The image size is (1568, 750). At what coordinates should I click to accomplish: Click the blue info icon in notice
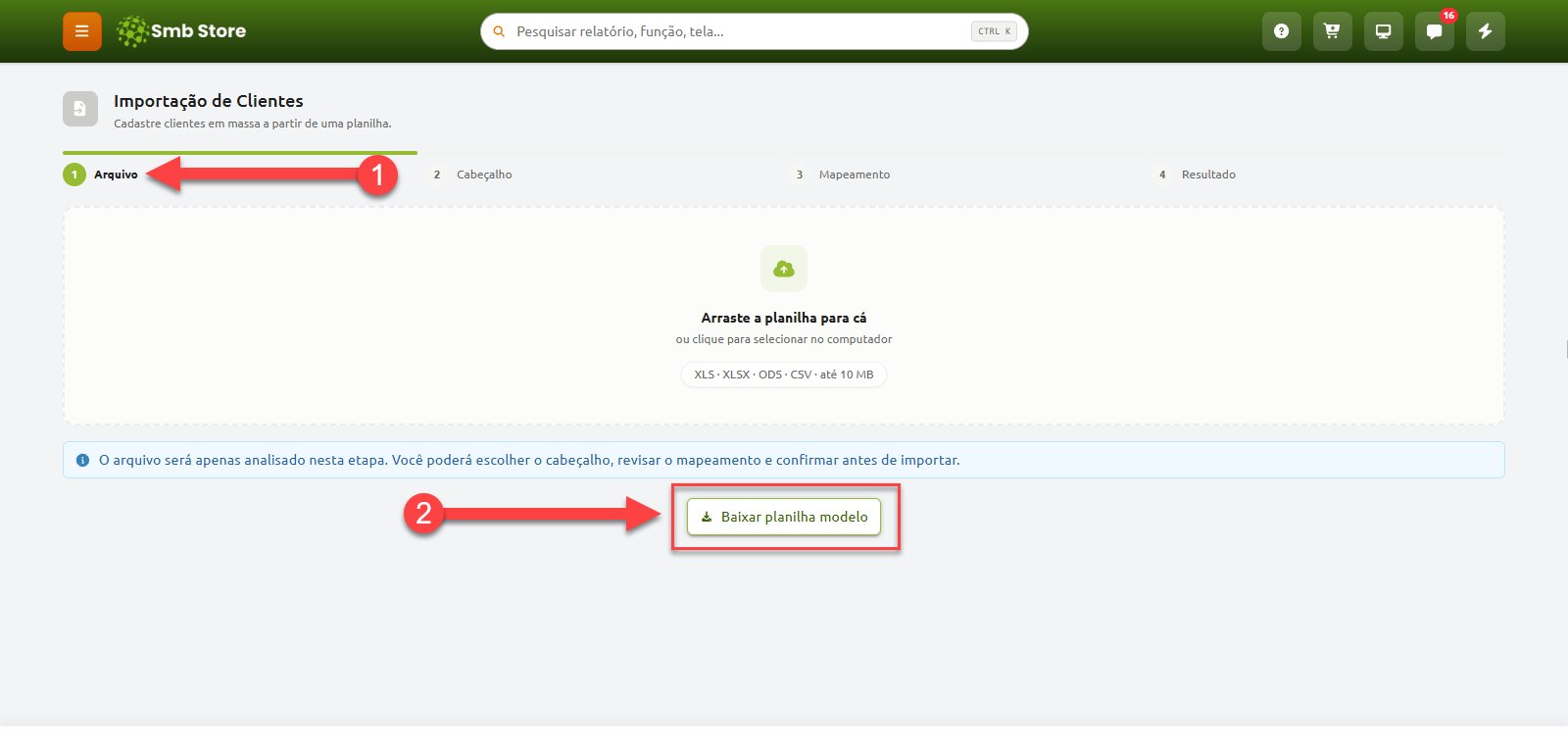click(83, 460)
